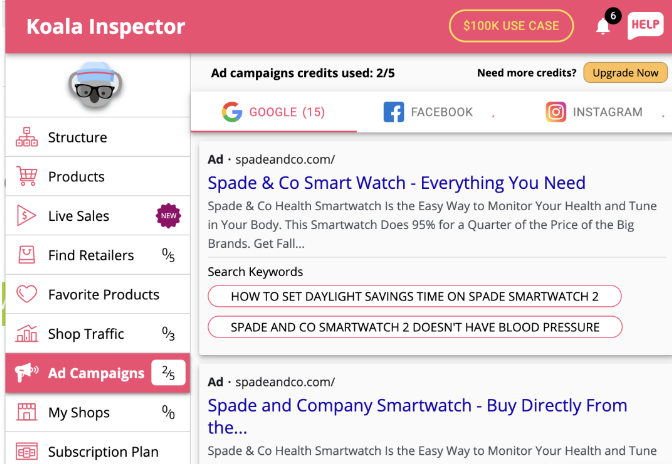Click the koala avatar picture
The height and width of the screenshot is (464, 672).
pos(97,87)
